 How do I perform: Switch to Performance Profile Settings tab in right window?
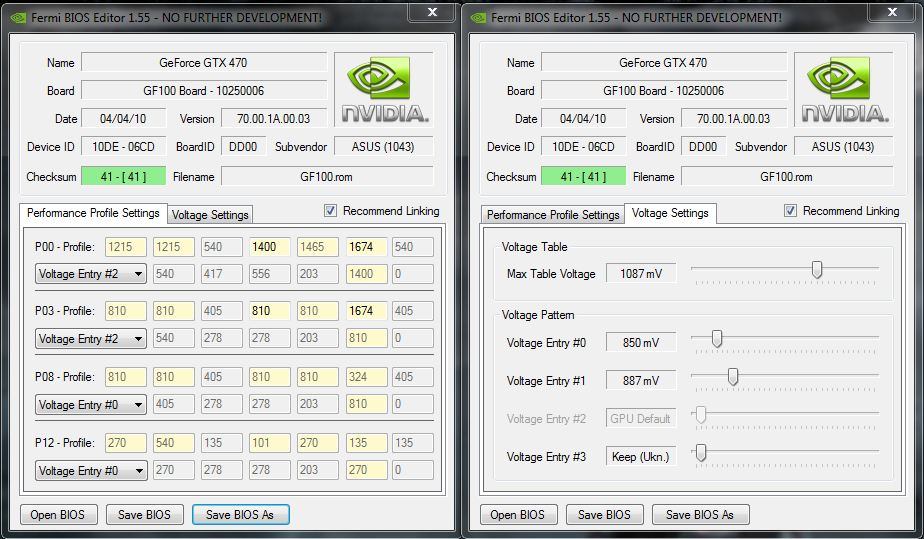pyautogui.click(x=553, y=215)
